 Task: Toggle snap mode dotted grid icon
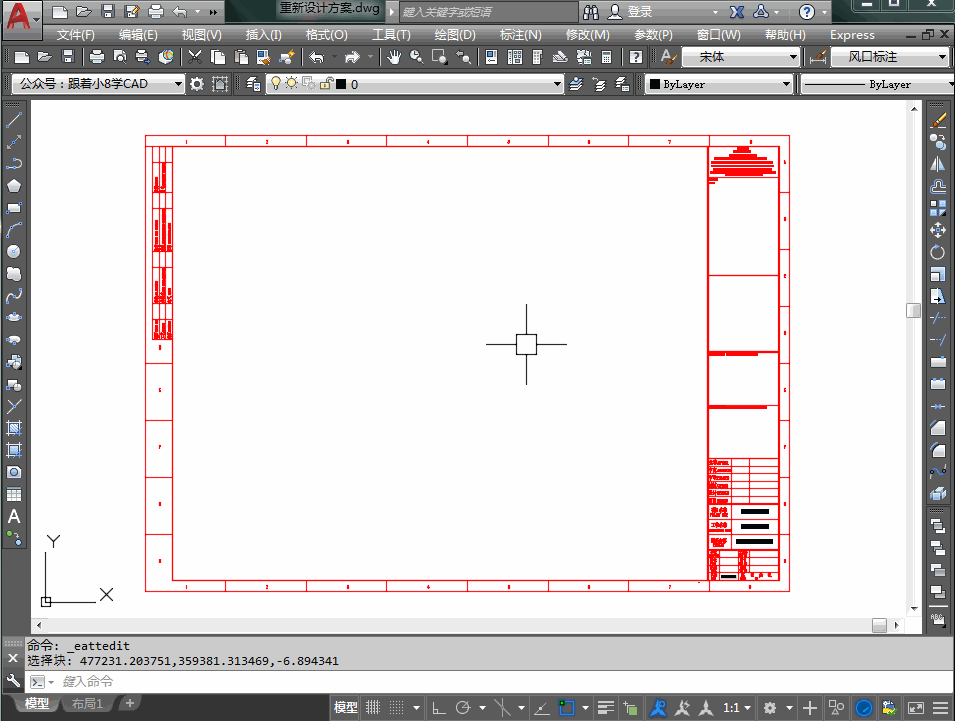396,708
